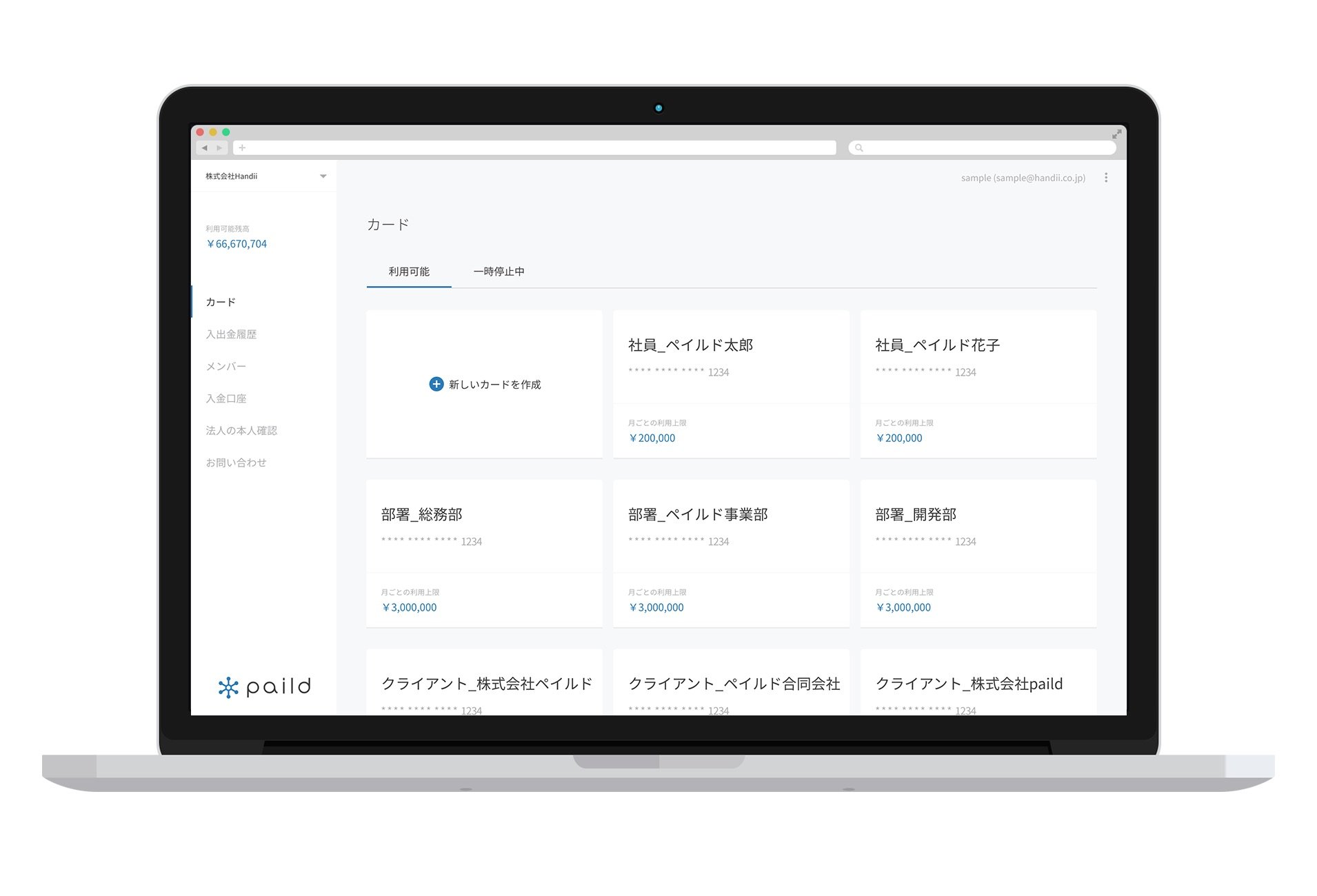Image resolution: width=1317 pixels, height=896 pixels.
Task: Open the 部署_ペイルド事業部 card
Action: coord(731,553)
